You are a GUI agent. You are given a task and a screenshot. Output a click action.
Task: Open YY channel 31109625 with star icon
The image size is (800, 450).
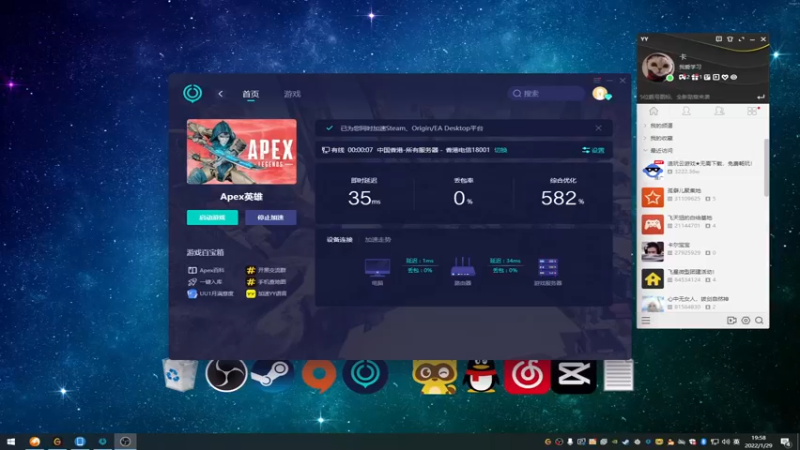tap(703, 197)
